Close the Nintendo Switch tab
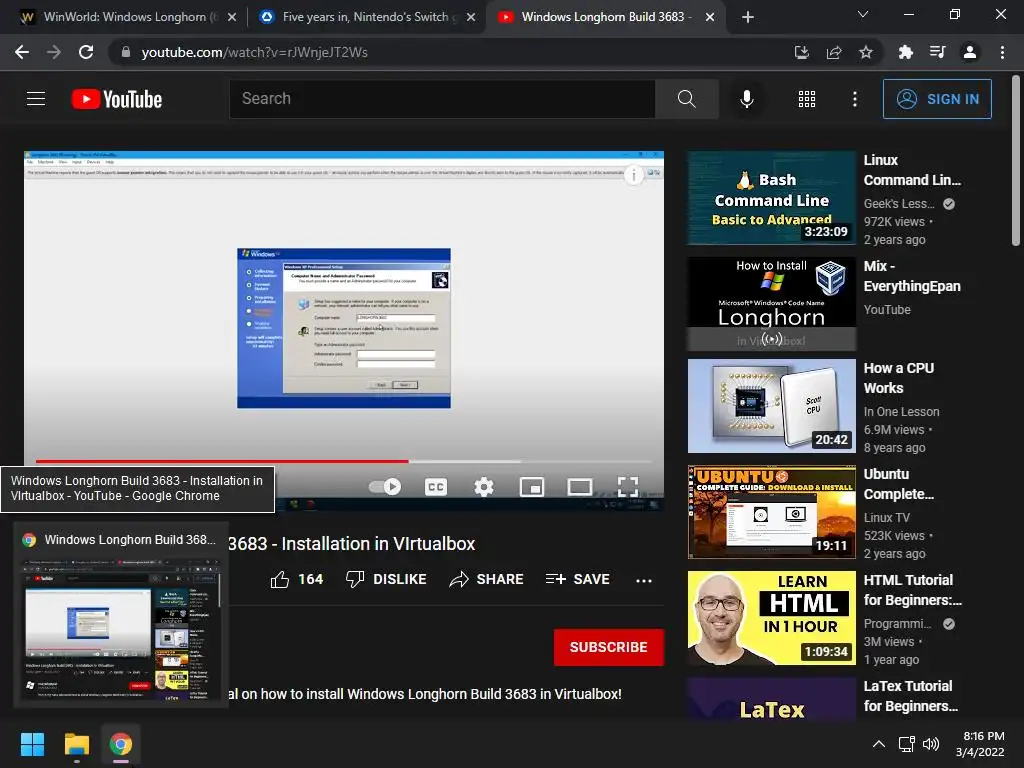The height and width of the screenshot is (768, 1024). click(471, 17)
